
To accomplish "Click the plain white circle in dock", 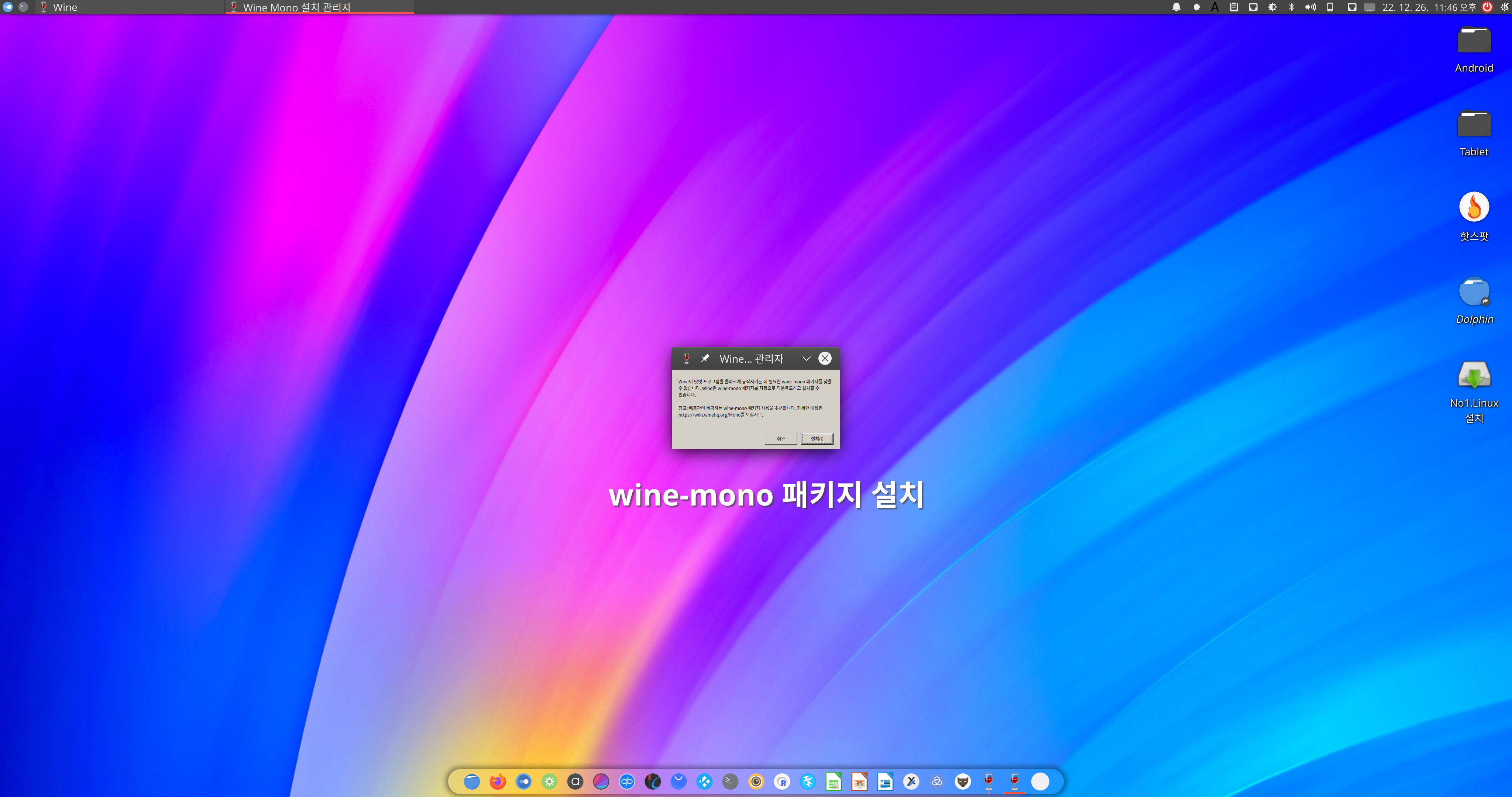I will pyautogui.click(x=1040, y=781).
